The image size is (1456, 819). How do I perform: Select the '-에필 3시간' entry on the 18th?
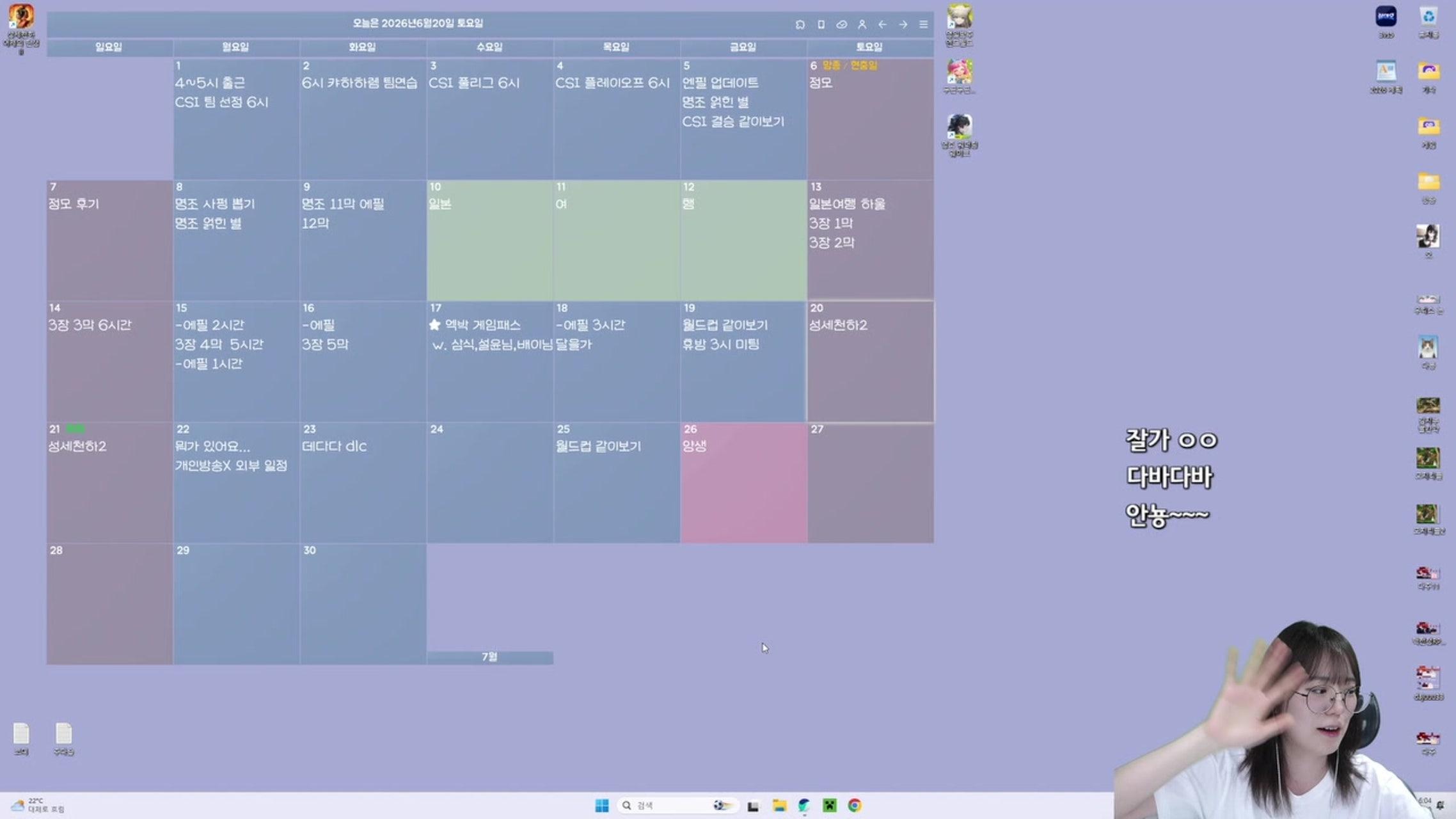point(590,324)
